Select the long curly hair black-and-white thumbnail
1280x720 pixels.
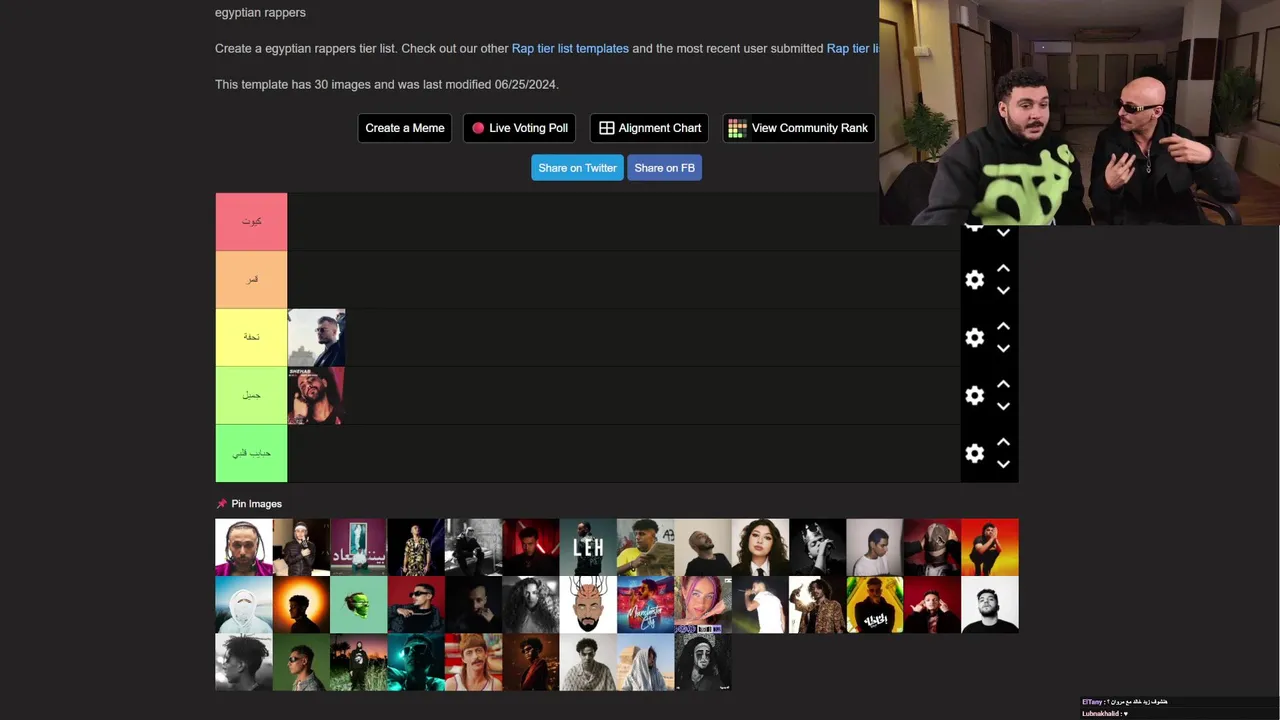coord(530,605)
